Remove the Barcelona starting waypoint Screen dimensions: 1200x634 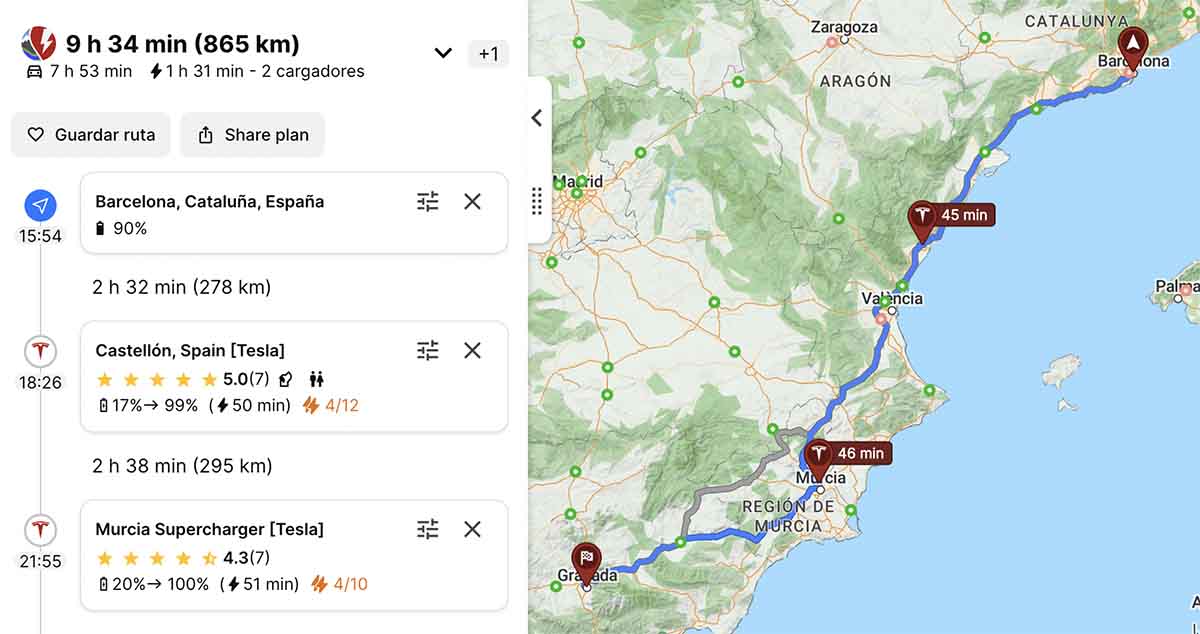click(x=473, y=202)
